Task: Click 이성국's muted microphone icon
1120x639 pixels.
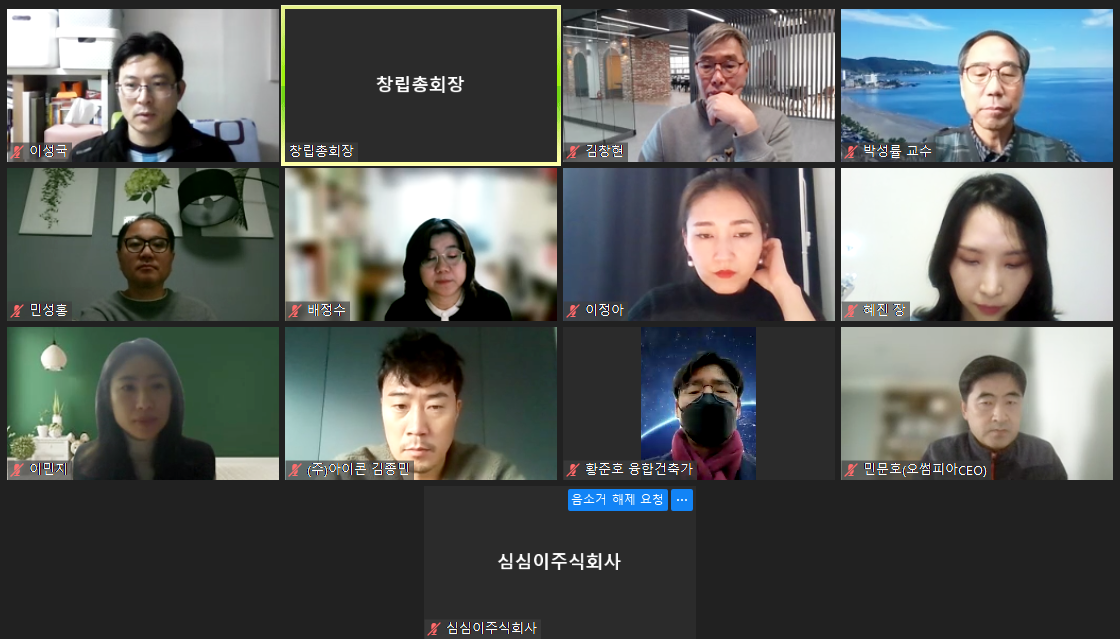Action: point(17,151)
